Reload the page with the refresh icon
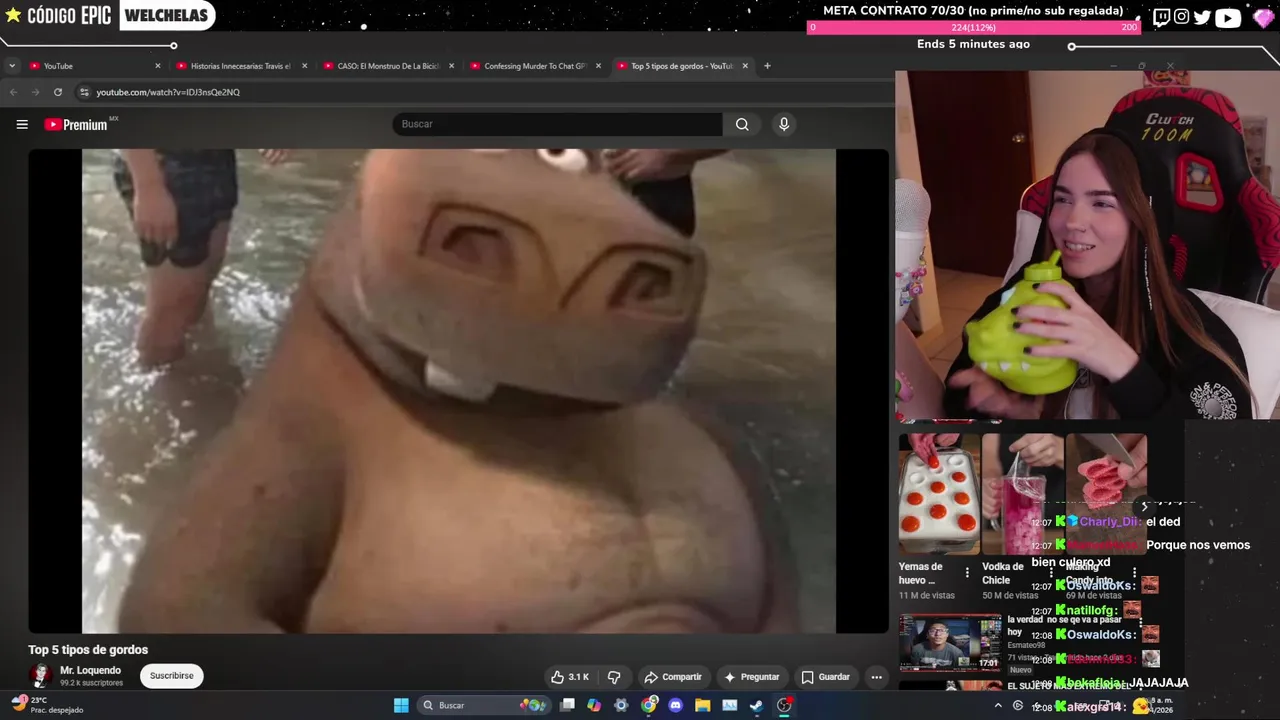The height and width of the screenshot is (720, 1280). click(x=58, y=92)
